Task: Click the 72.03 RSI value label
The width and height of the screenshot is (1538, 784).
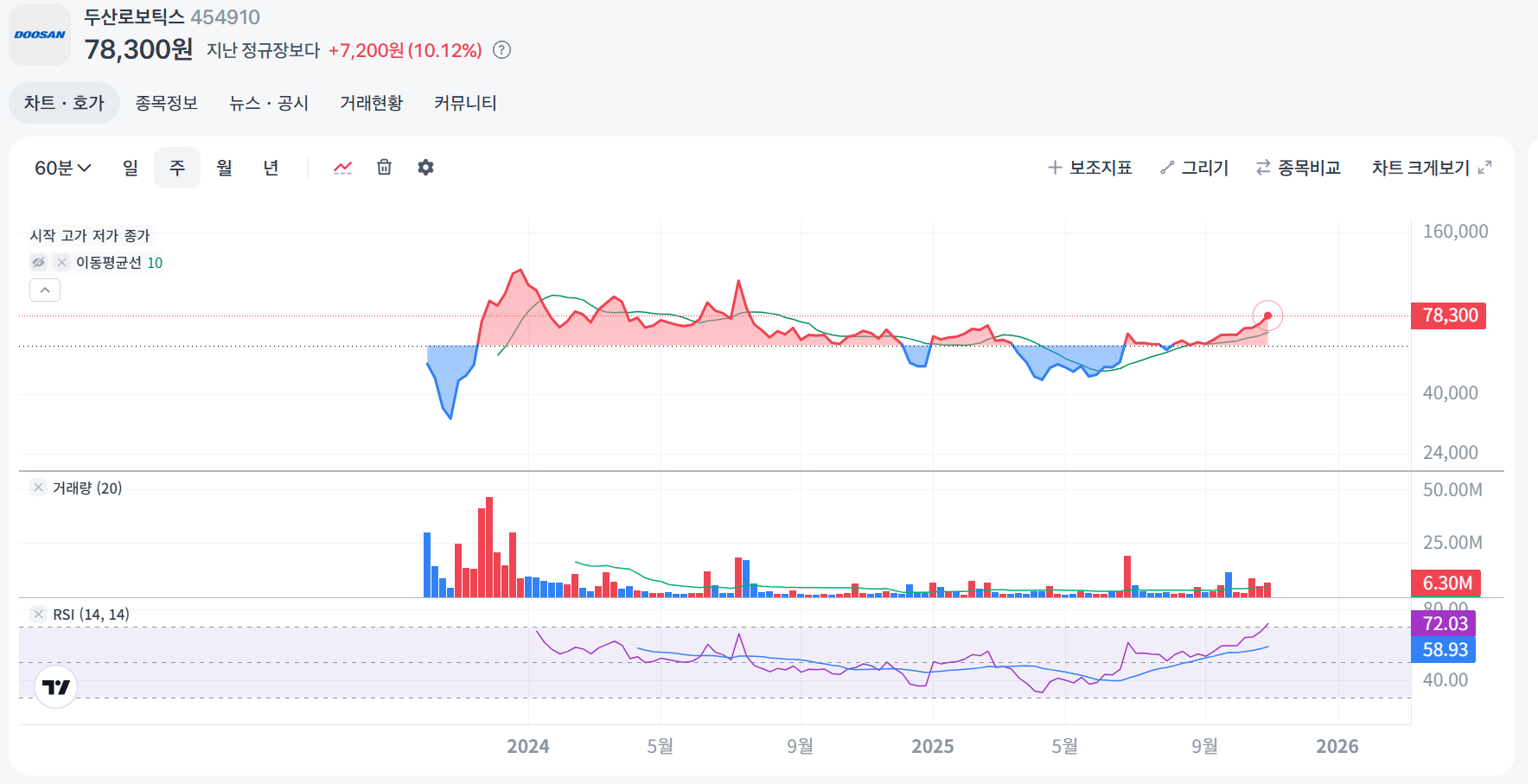Action: pos(1444,623)
